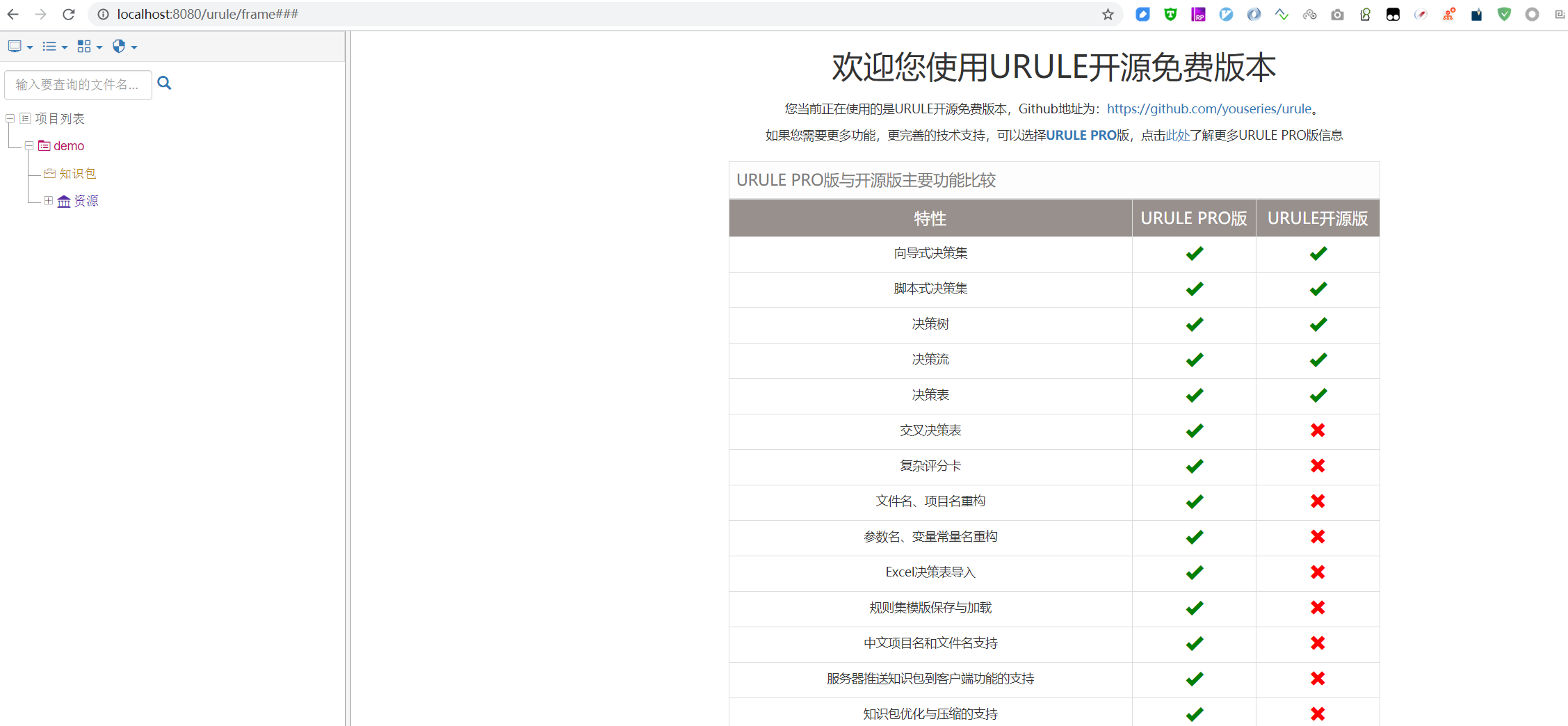Screen dimensions: 1568x726
Task: Open the monitor icon dropdown in sidebar toolbar
Action: tap(20, 47)
